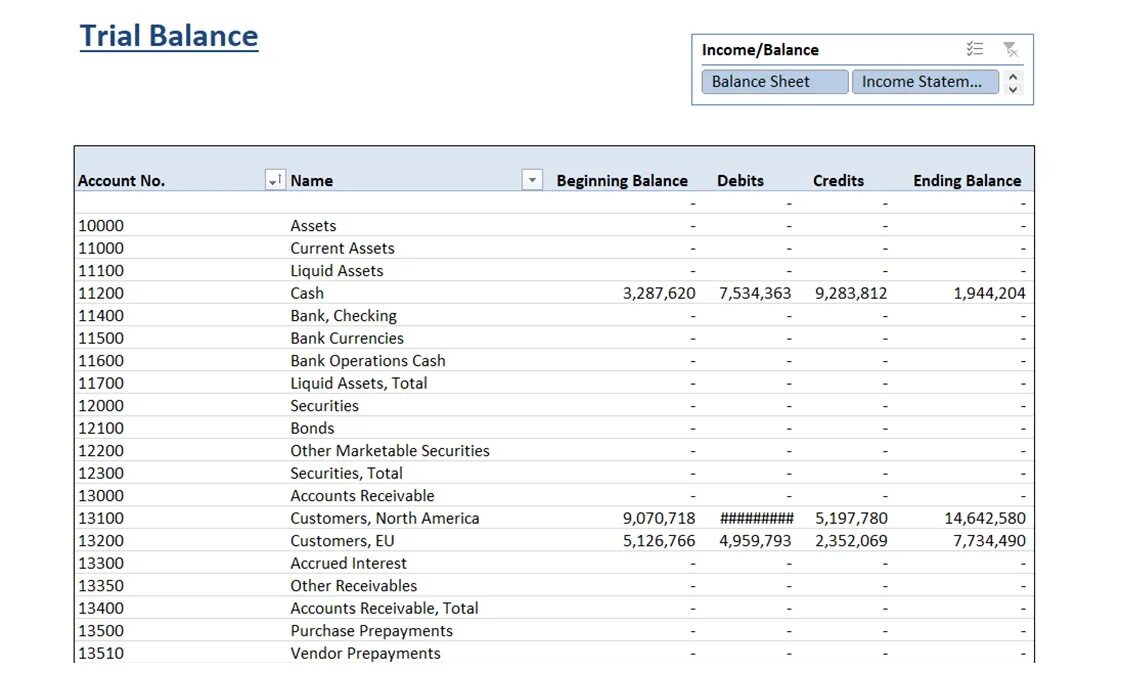Select the overflowed ######### debits cell
This screenshot has width=1140, height=687.
757,518
